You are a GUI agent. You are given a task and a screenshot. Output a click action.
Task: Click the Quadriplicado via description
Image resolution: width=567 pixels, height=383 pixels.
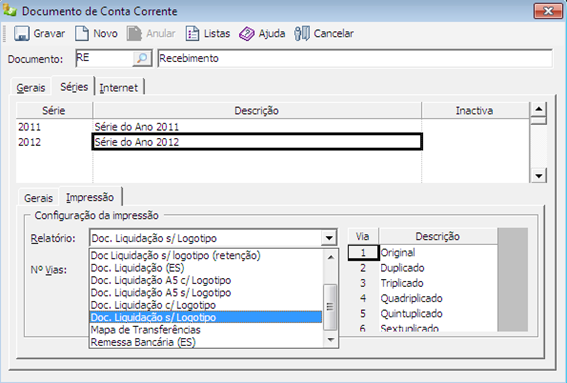(x=438, y=298)
